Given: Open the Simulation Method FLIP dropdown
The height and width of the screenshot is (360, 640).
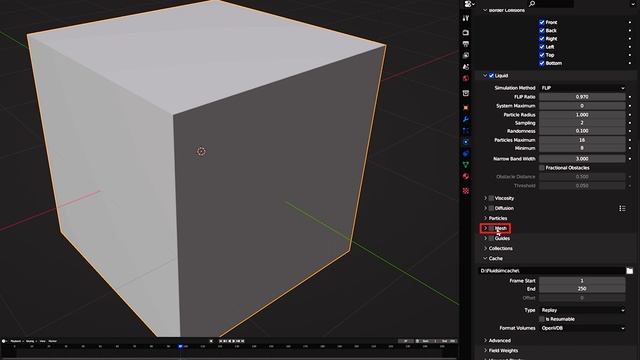Looking at the screenshot, I should point(582,88).
